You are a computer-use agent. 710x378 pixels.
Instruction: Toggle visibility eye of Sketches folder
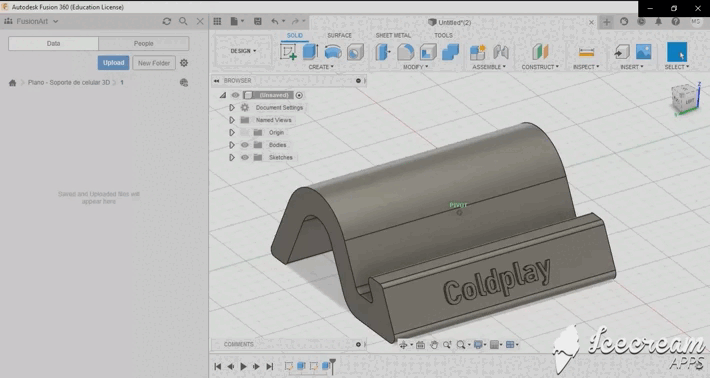[x=245, y=158]
